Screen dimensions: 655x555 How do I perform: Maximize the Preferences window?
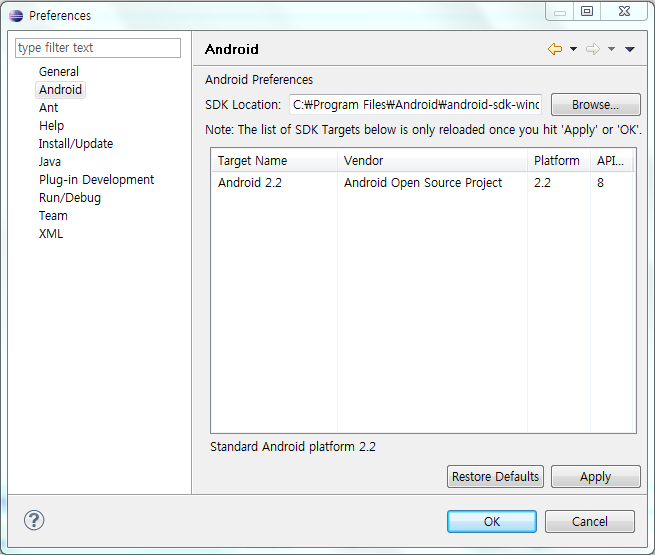coord(587,11)
